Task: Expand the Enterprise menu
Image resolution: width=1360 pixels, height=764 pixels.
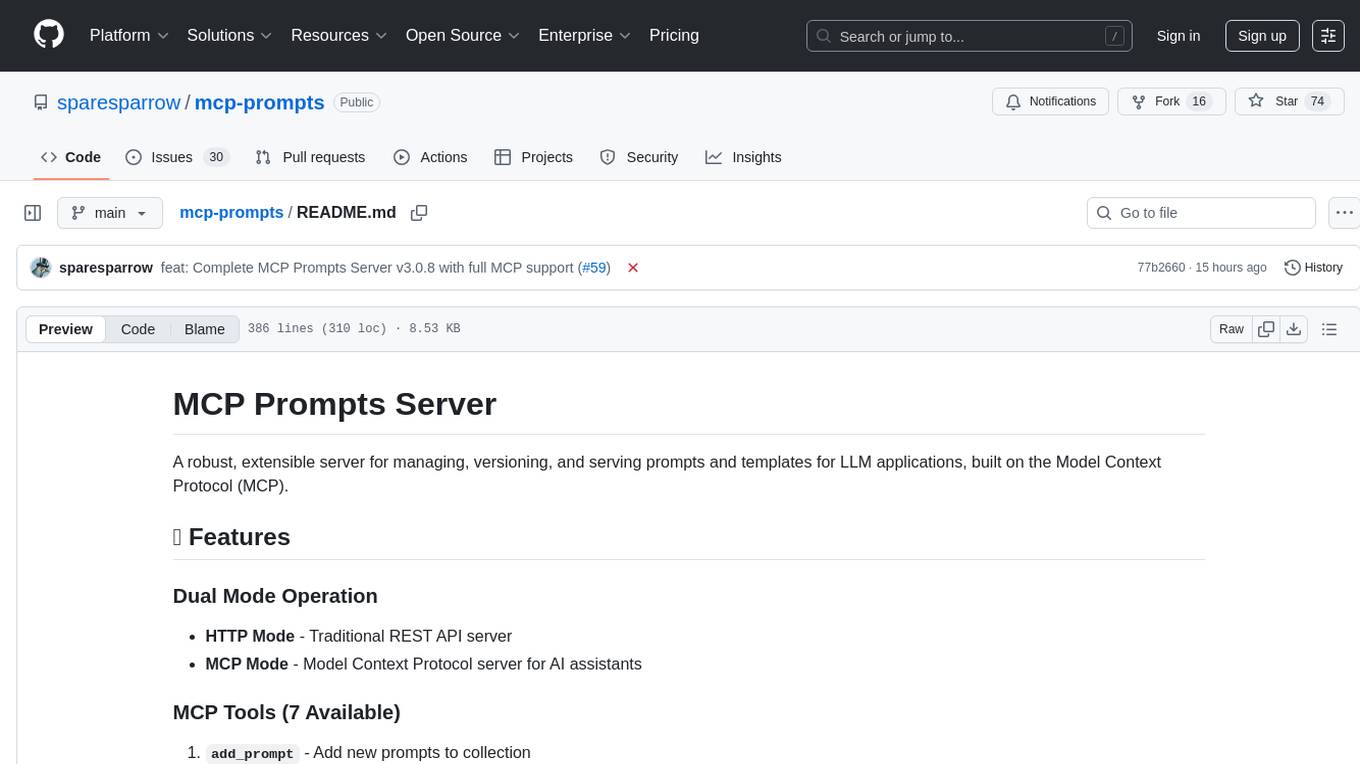Action: [585, 35]
